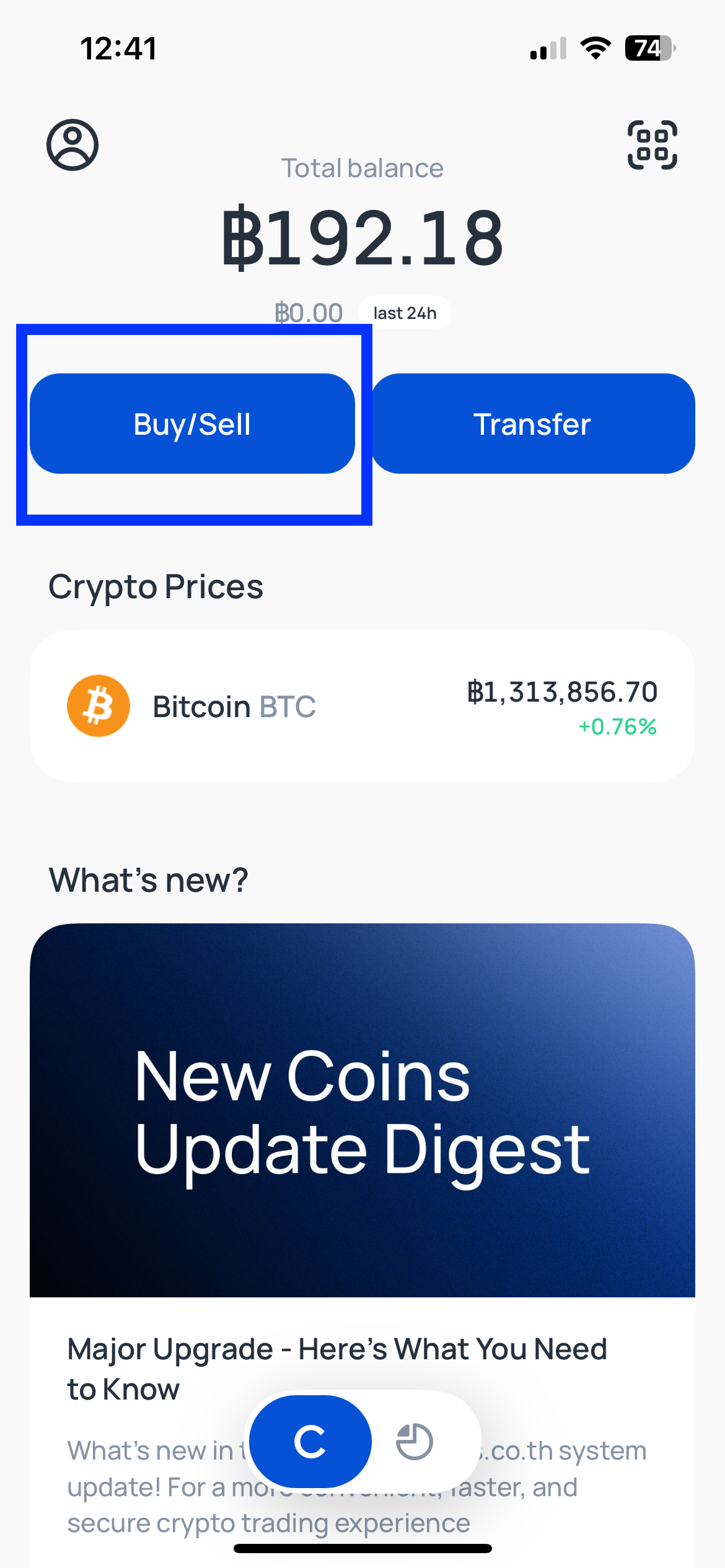Open the Major Upgrade article headline
The width and height of the screenshot is (725, 1568).
coord(337,1369)
